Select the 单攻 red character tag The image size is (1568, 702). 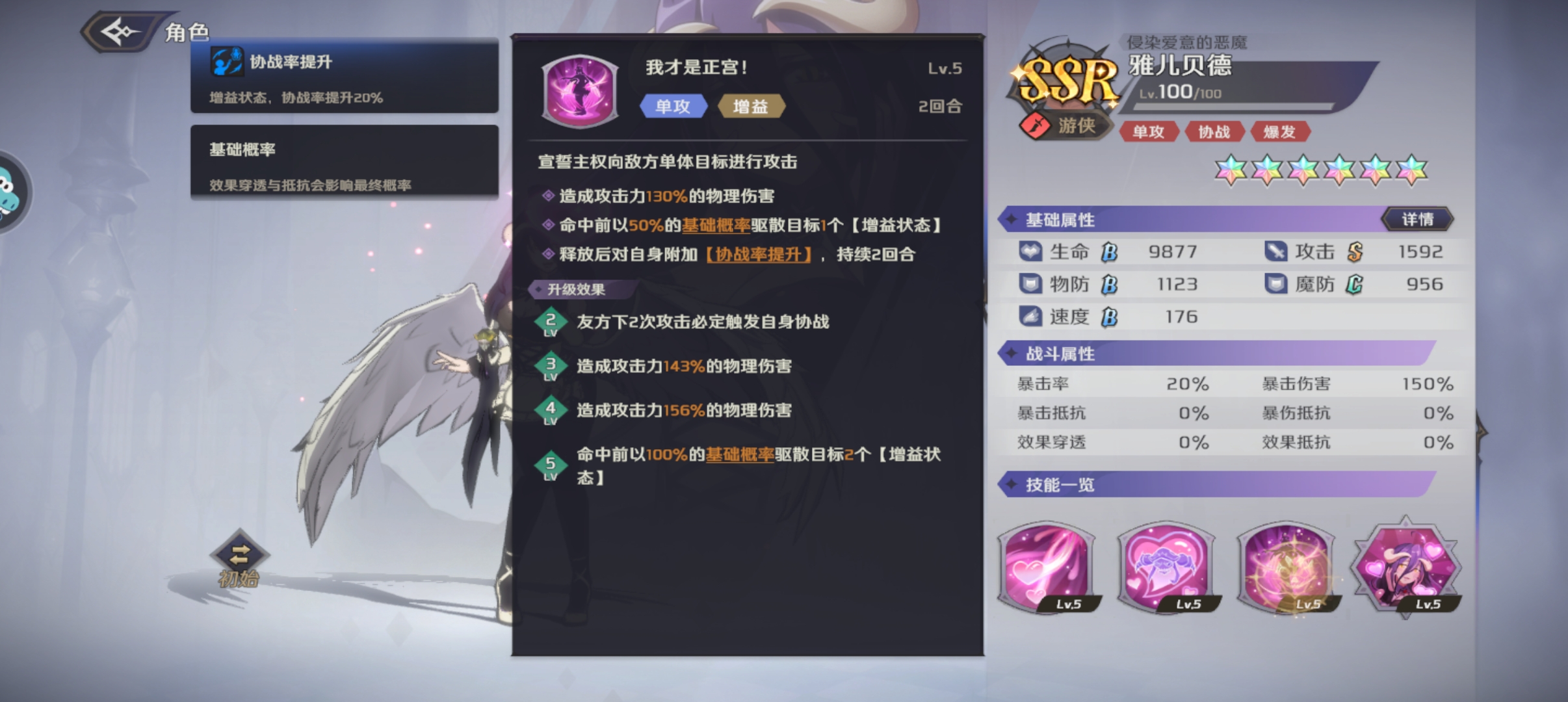coord(1149,132)
